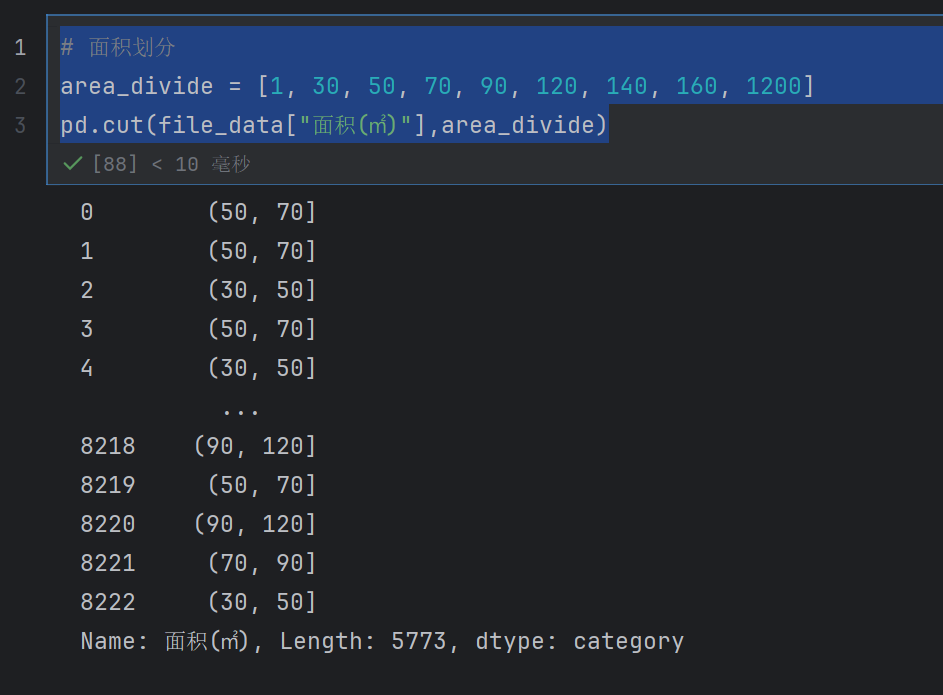Click the string "面积(㎡)" in code

pyautogui.click(x=355, y=125)
